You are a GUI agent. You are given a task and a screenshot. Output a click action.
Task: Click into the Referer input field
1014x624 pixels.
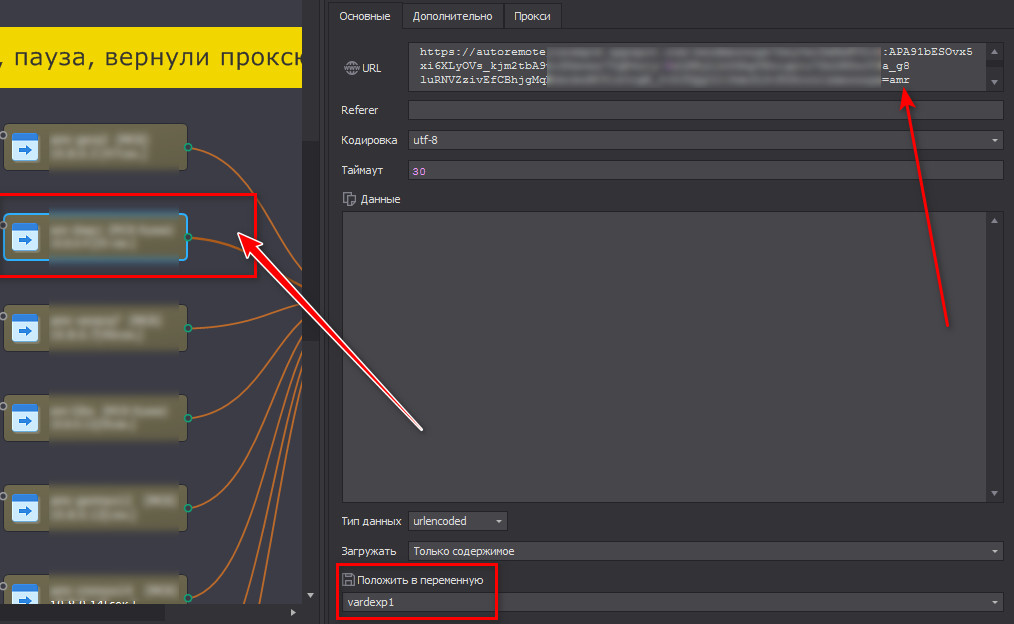(x=704, y=110)
